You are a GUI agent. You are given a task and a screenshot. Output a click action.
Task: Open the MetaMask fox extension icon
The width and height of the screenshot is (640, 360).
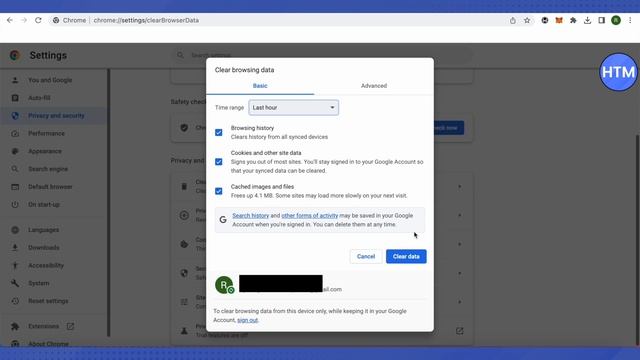point(559,20)
